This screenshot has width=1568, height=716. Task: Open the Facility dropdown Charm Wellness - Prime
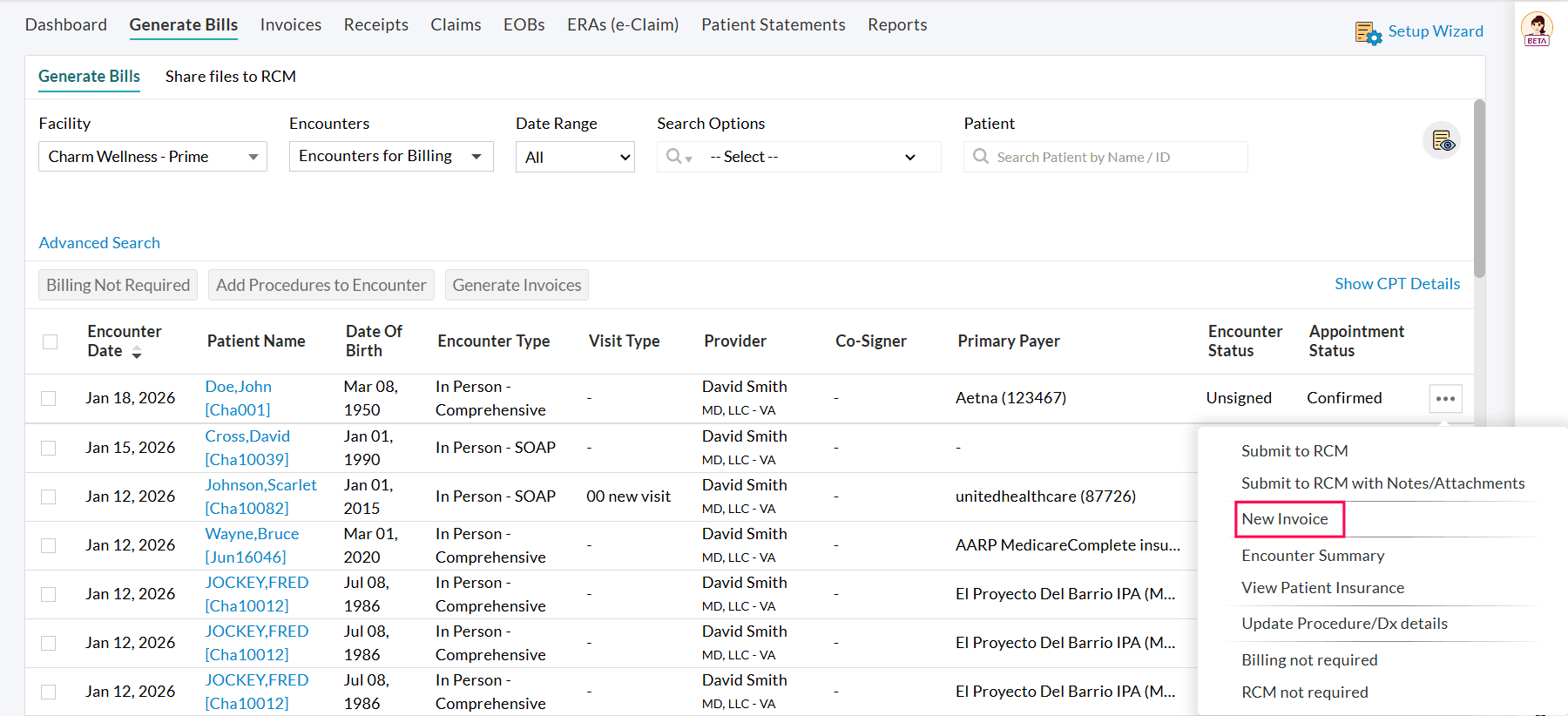(152, 157)
